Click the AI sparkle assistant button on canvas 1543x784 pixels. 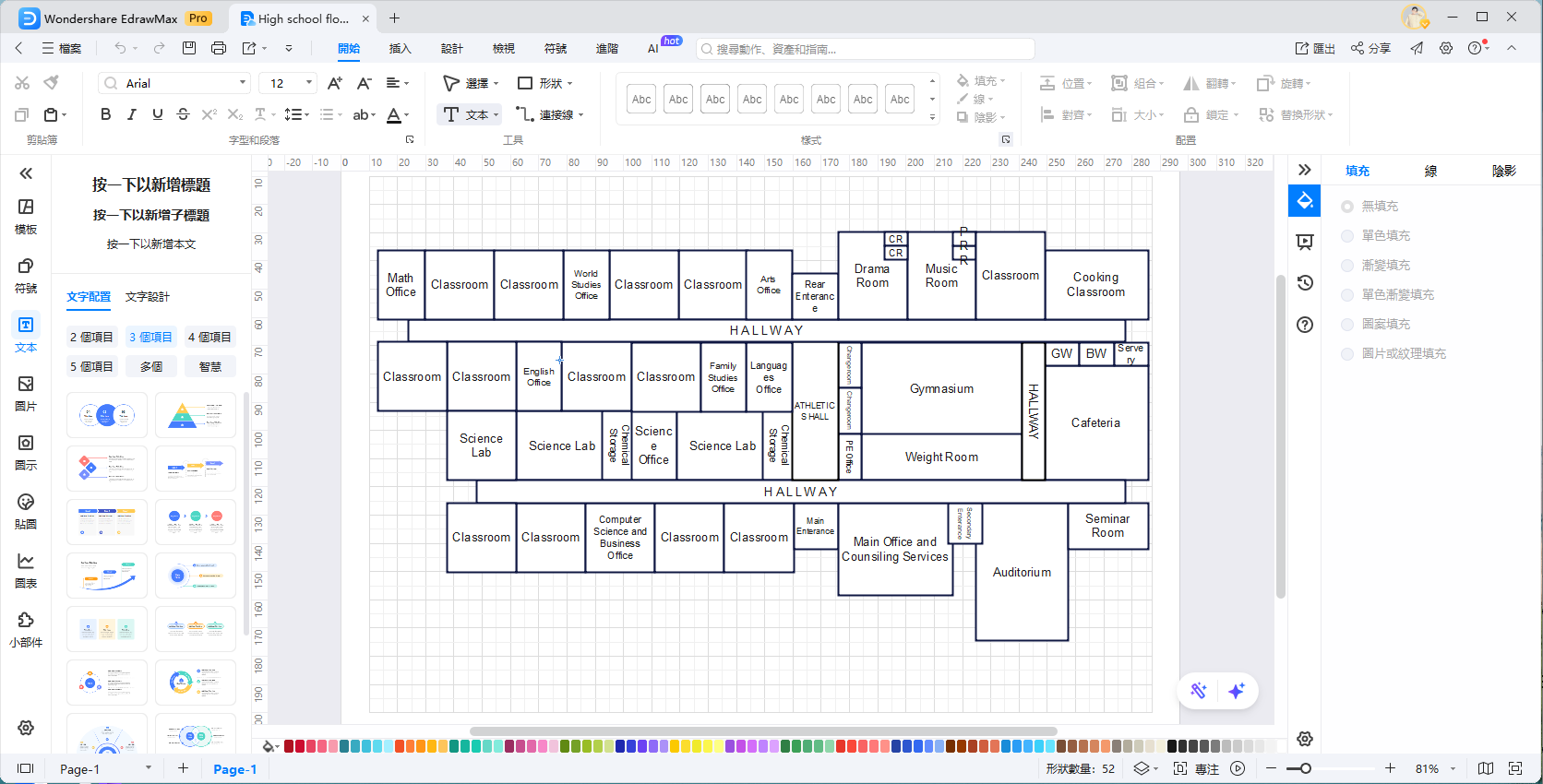click(x=1237, y=691)
